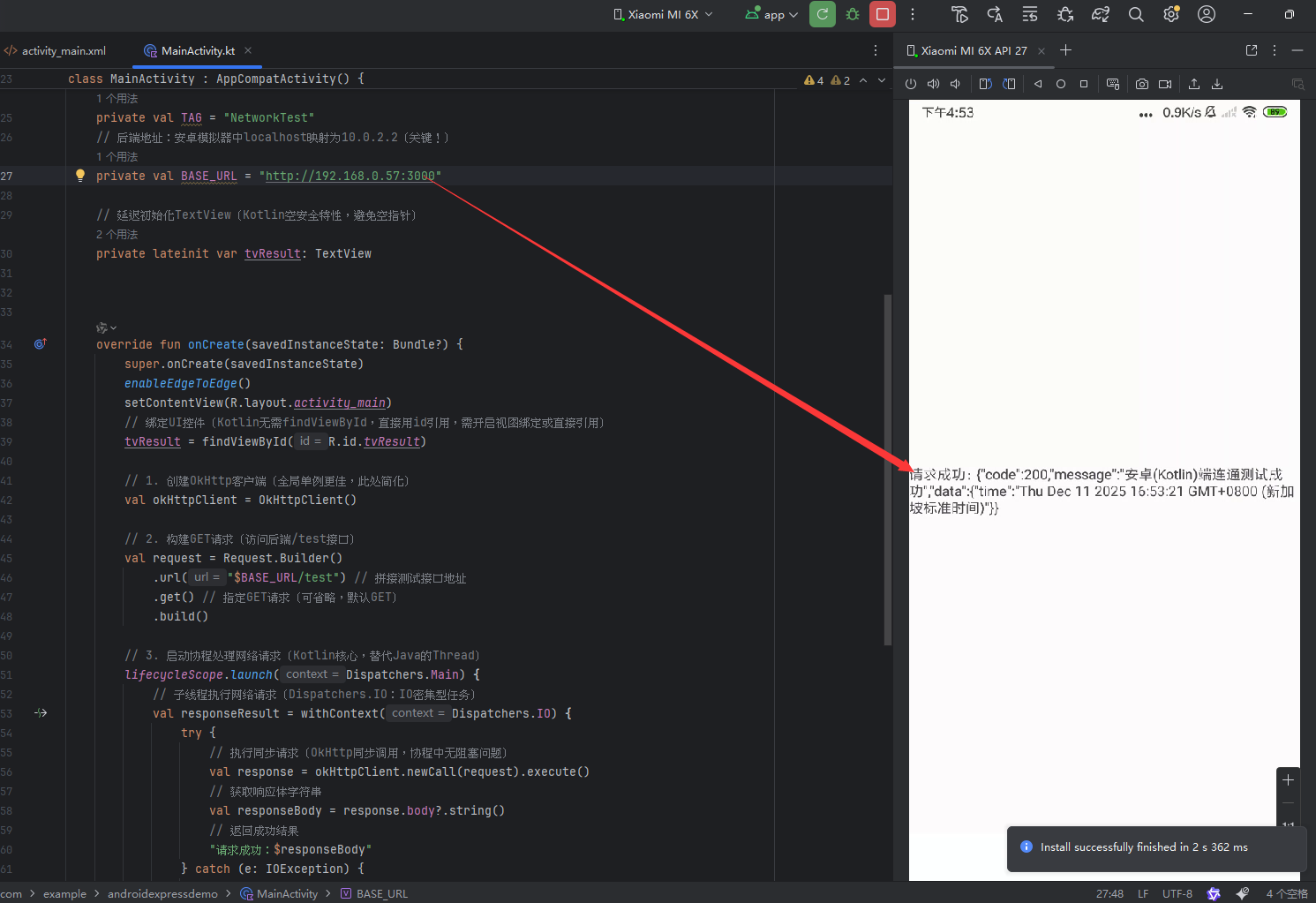Click the emulator zoom in plus button
1316x903 pixels.
pyautogui.click(x=1289, y=780)
